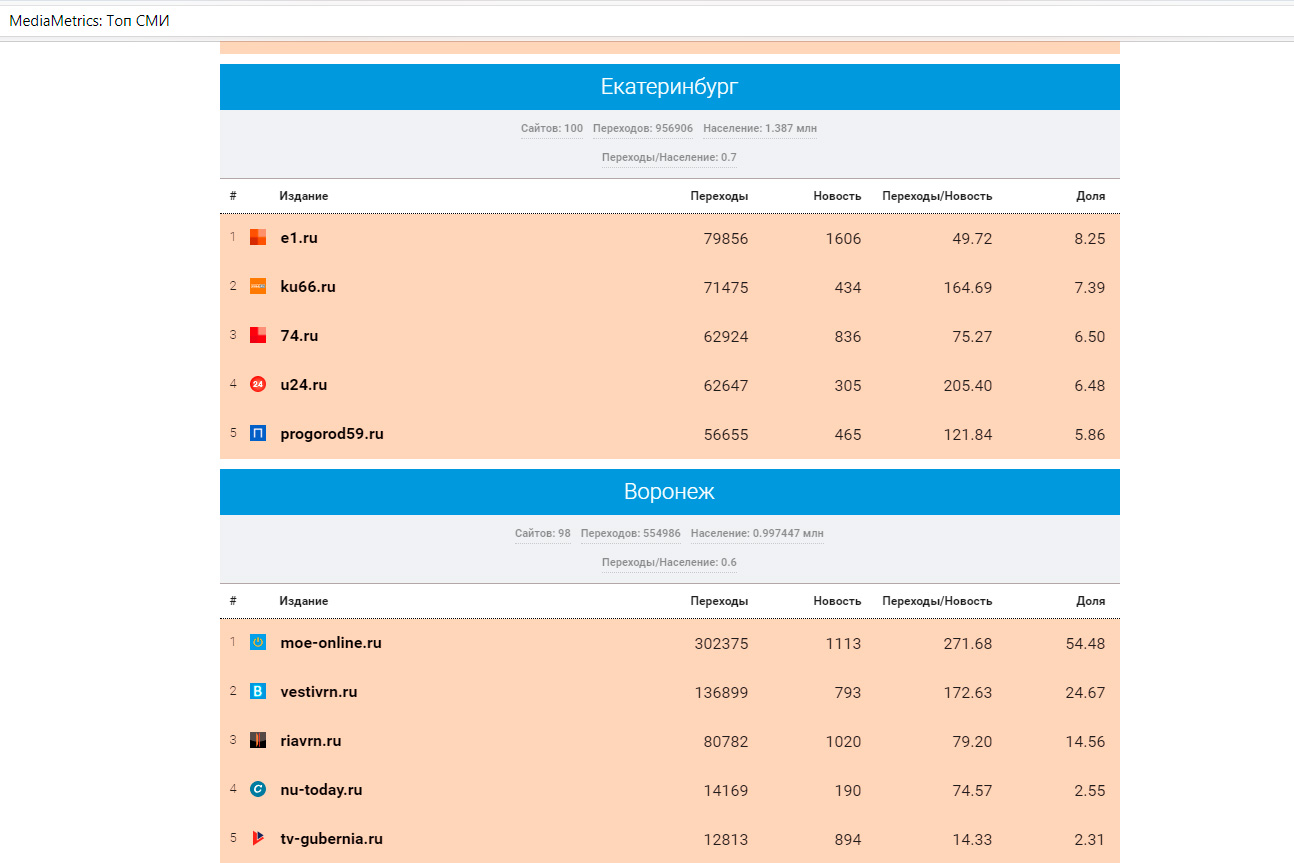Open the Екатеринбург city header
Screen dimensions: 1294x863
point(669,87)
